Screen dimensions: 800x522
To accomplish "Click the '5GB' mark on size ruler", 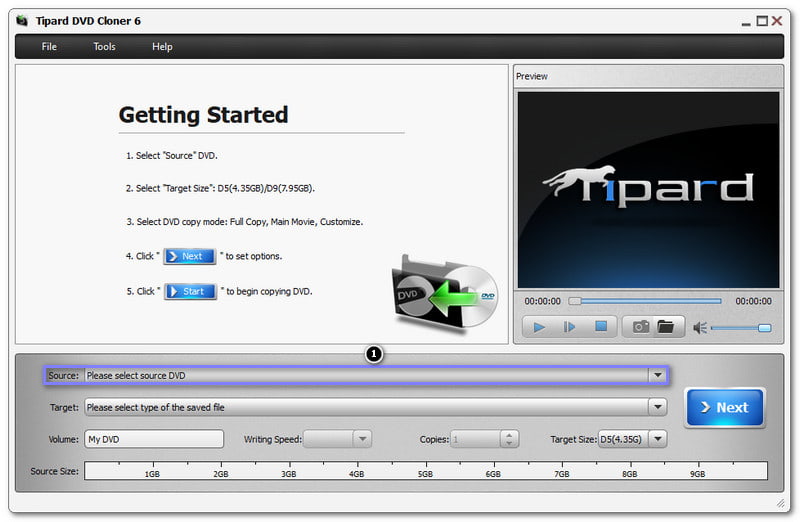I will pos(425,474).
